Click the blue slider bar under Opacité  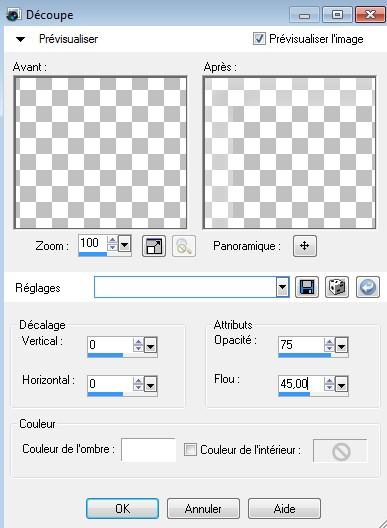pos(304,355)
